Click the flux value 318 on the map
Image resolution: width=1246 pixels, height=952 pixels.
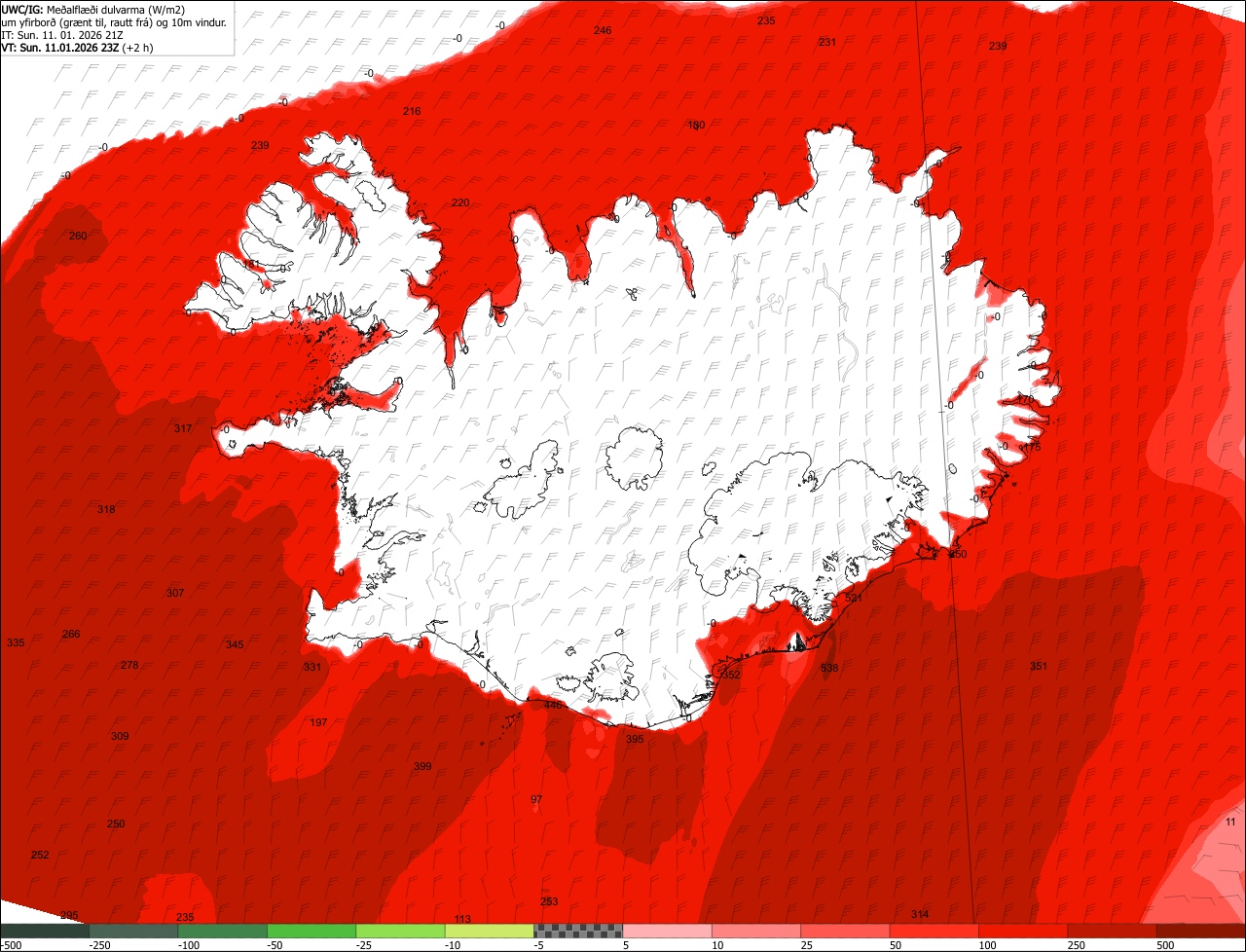point(106,509)
